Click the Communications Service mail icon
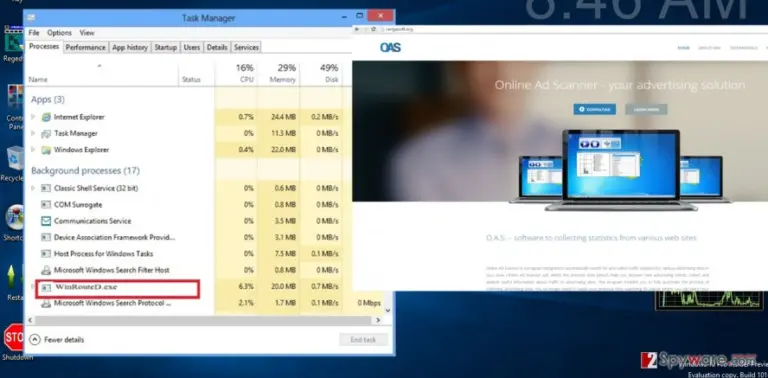This screenshot has height=378, width=768. [46, 221]
